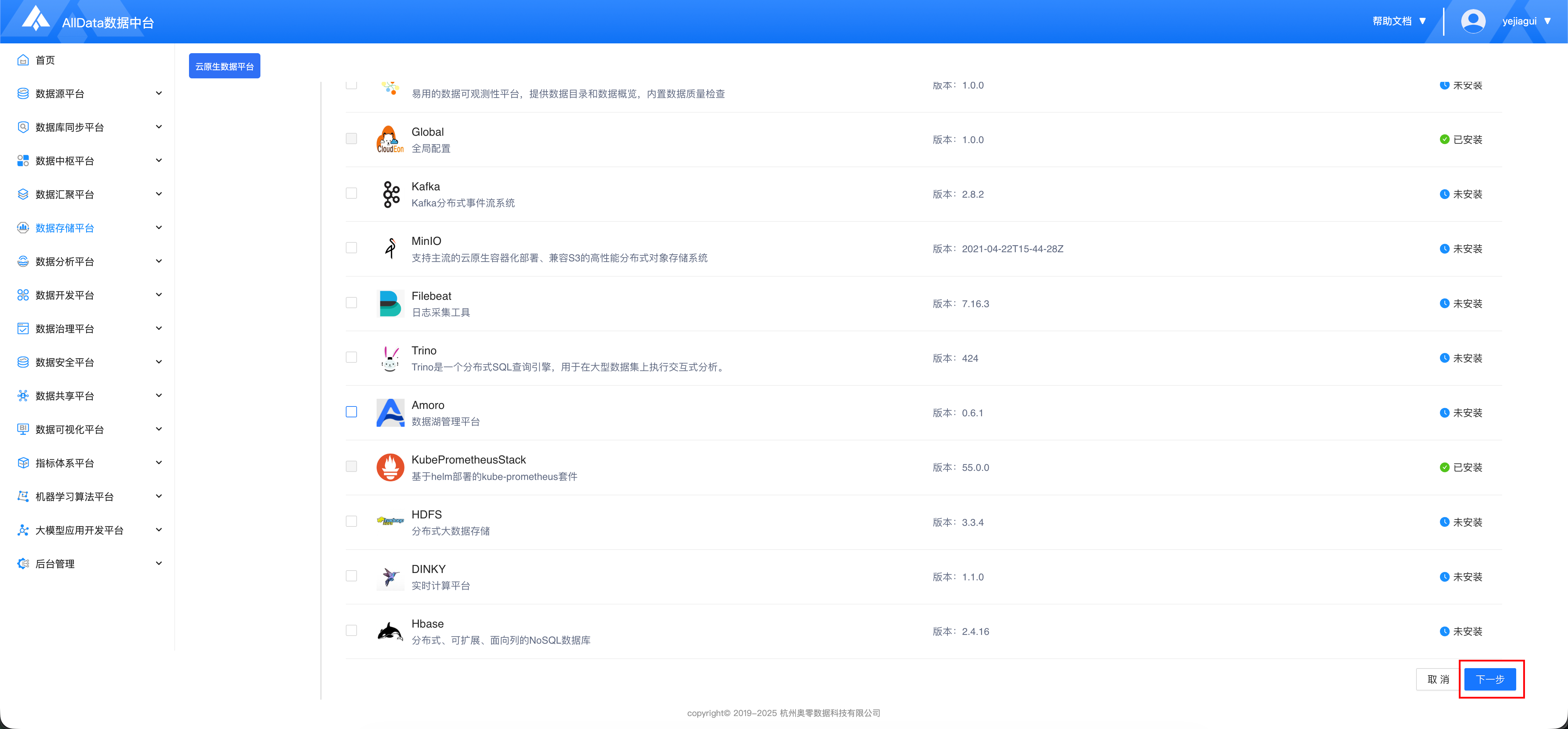Viewport: 1568px width, 729px height.
Task: Open the yejiagui user menu
Action: (x=1525, y=21)
